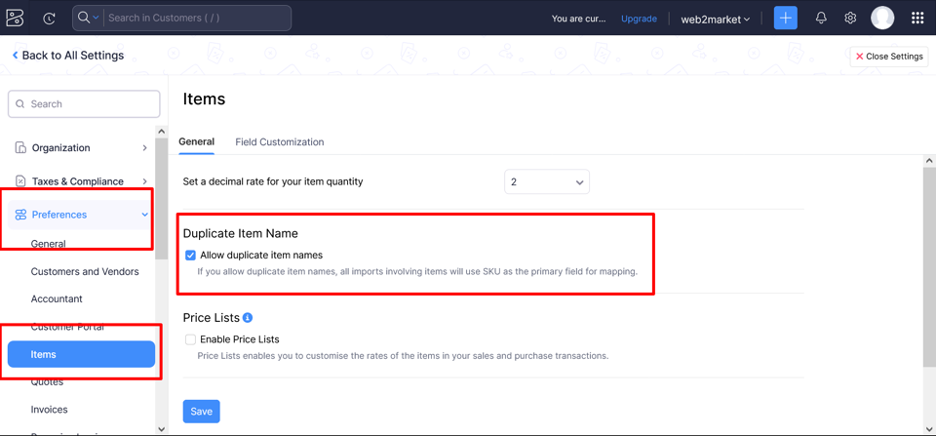The width and height of the screenshot is (936, 436).
Task: Uncheck Allow duplicate item names
Action: pyautogui.click(x=191, y=255)
